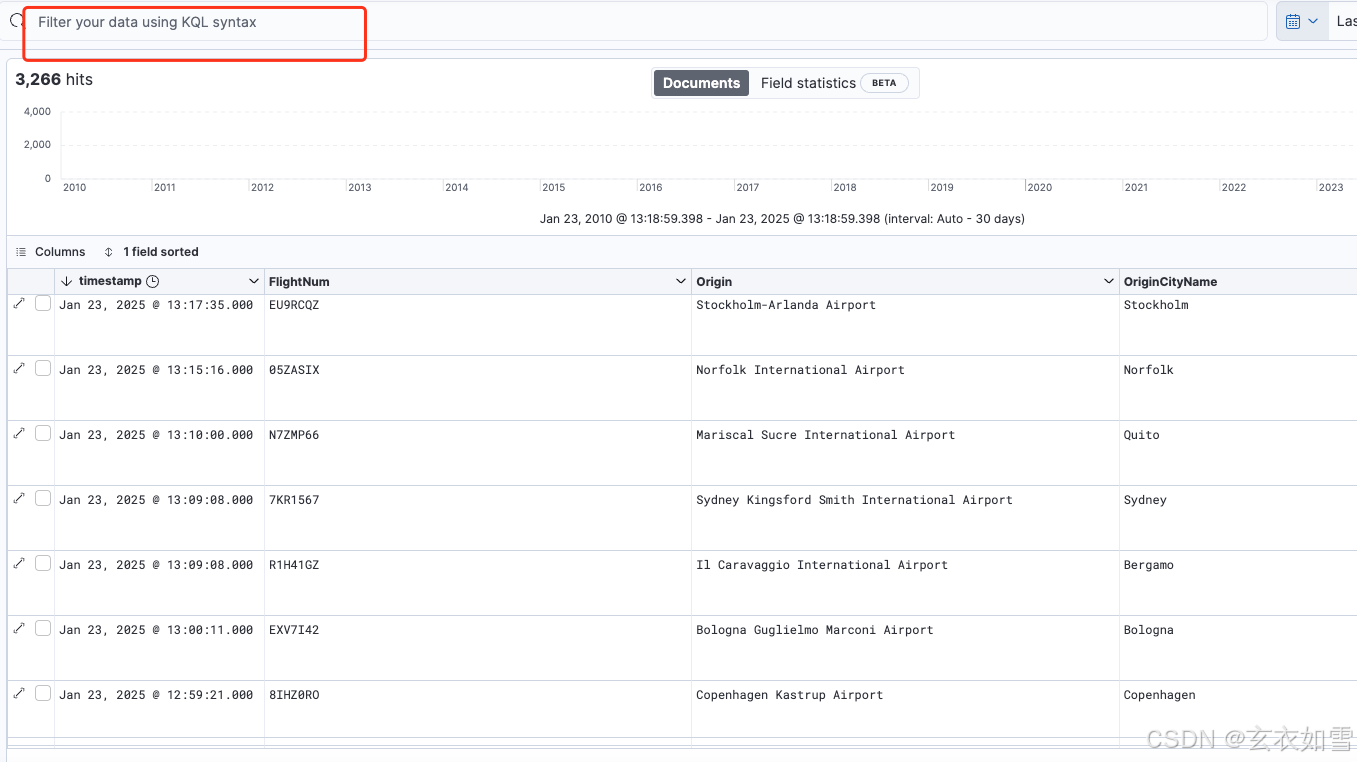The image size is (1357, 762).
Task: Click the sort arrow icon beside timestamp
Action: (66, 282)
